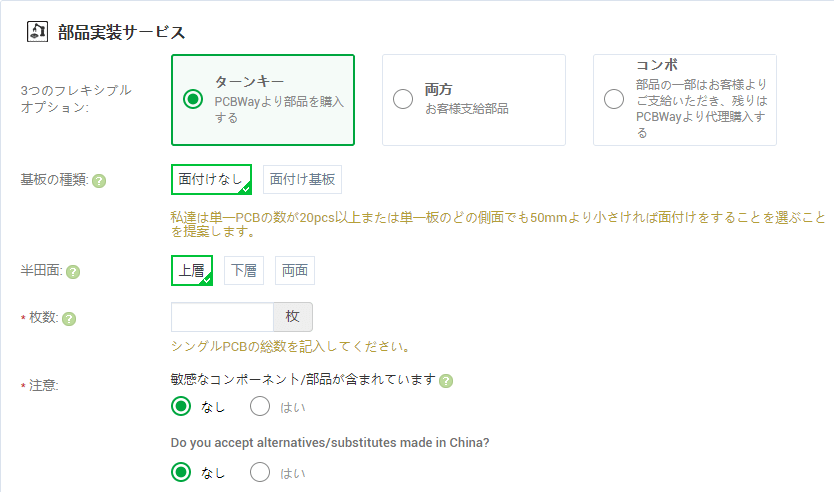Open help icon next to 半田面

point(73,272)
